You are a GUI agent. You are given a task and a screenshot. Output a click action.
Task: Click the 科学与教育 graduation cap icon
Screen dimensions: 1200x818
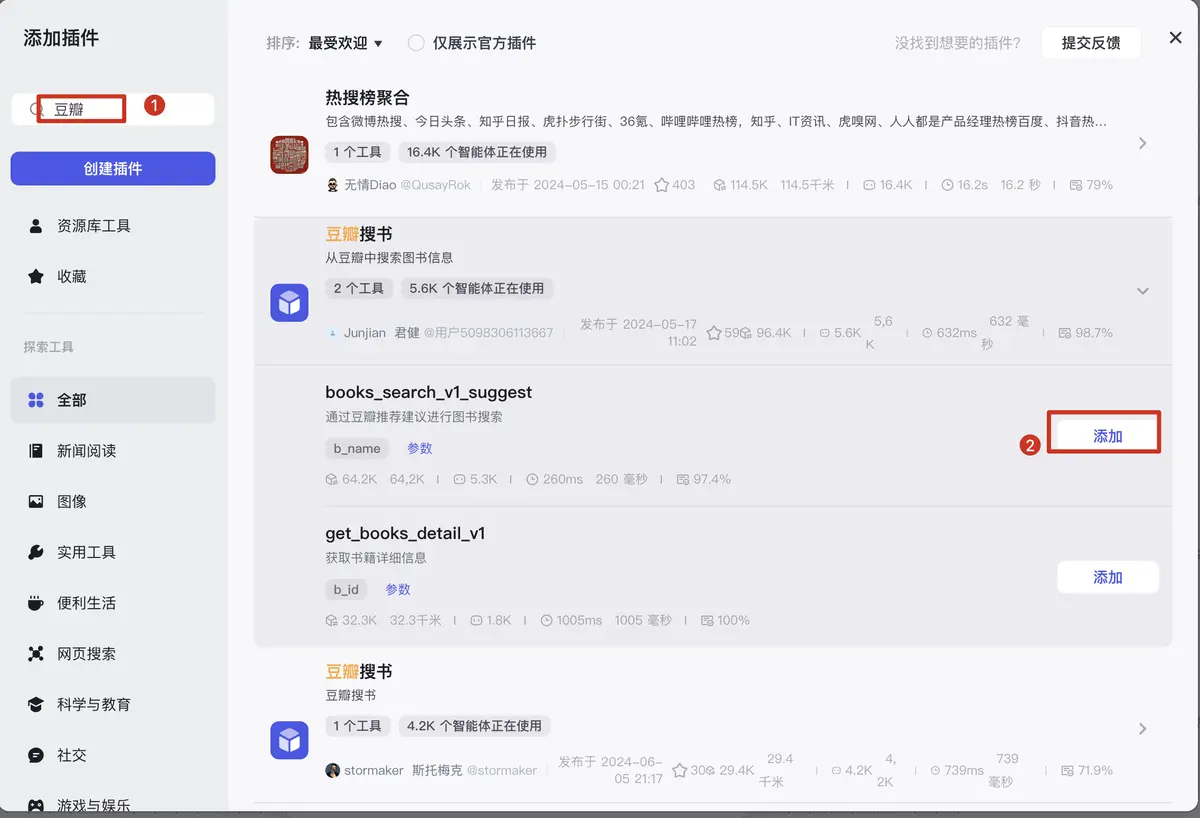click(x=36, y=704)
